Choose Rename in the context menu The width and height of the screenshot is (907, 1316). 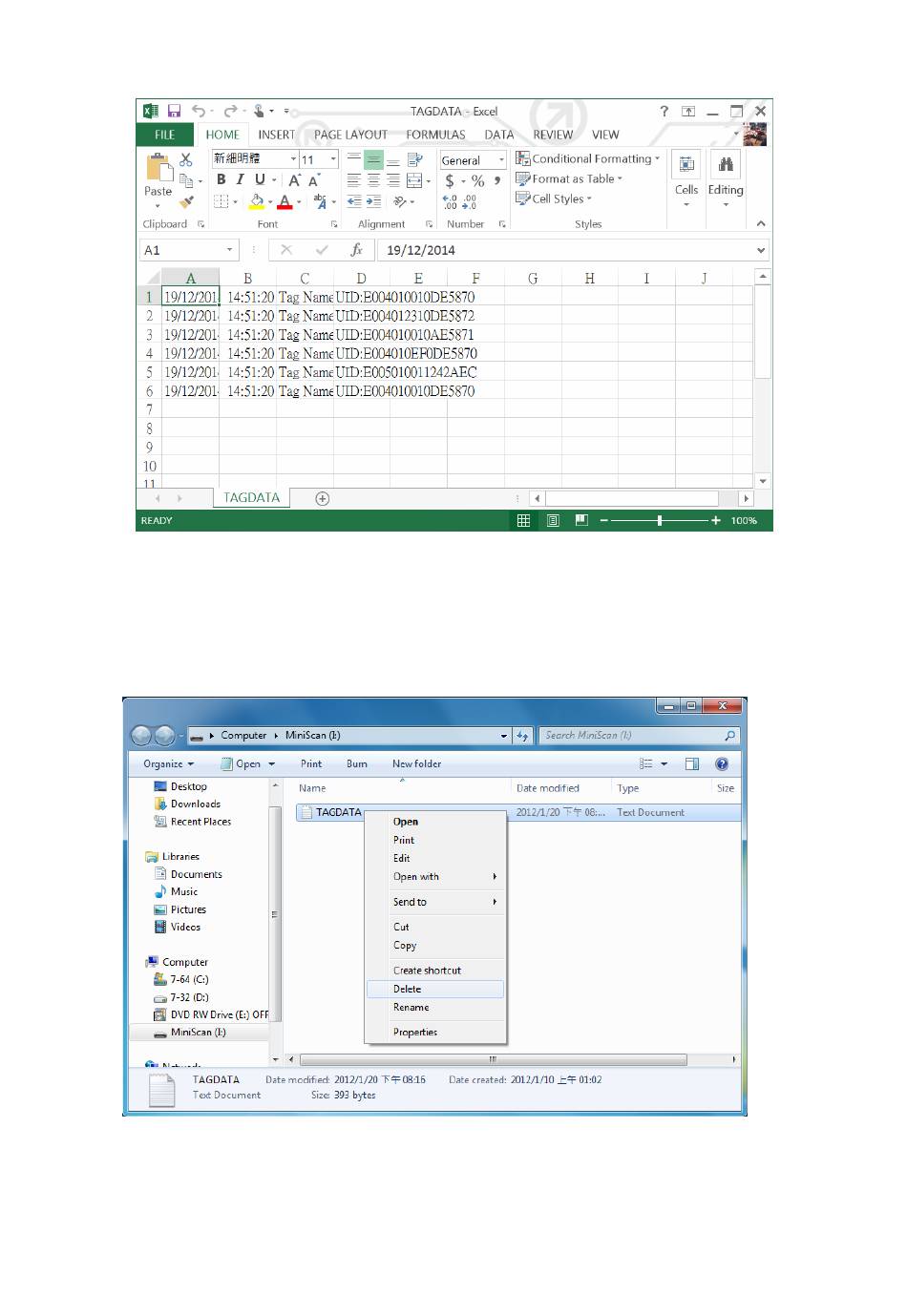[x=435, y=1007]
